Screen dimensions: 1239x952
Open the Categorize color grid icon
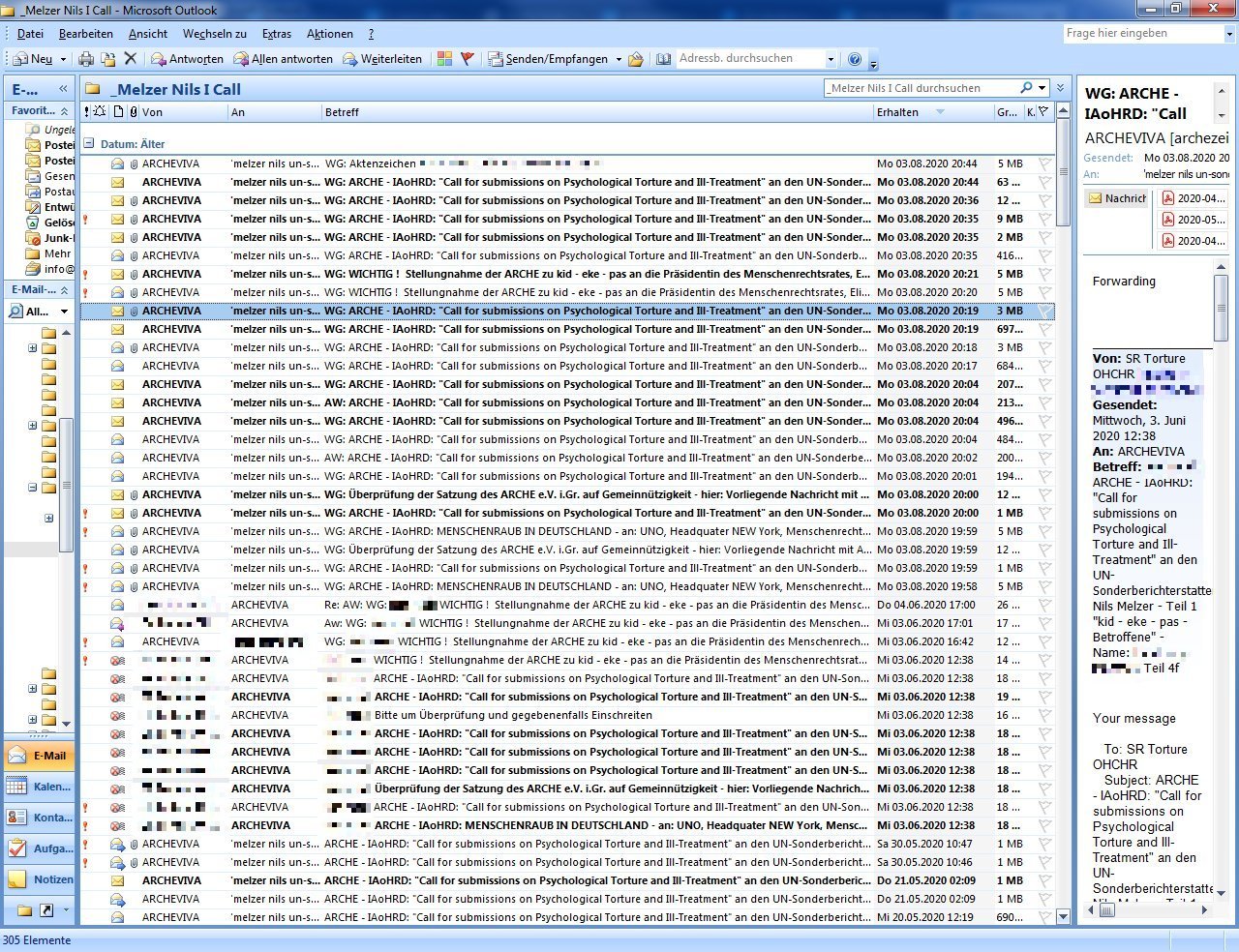[x=444, y=59]
